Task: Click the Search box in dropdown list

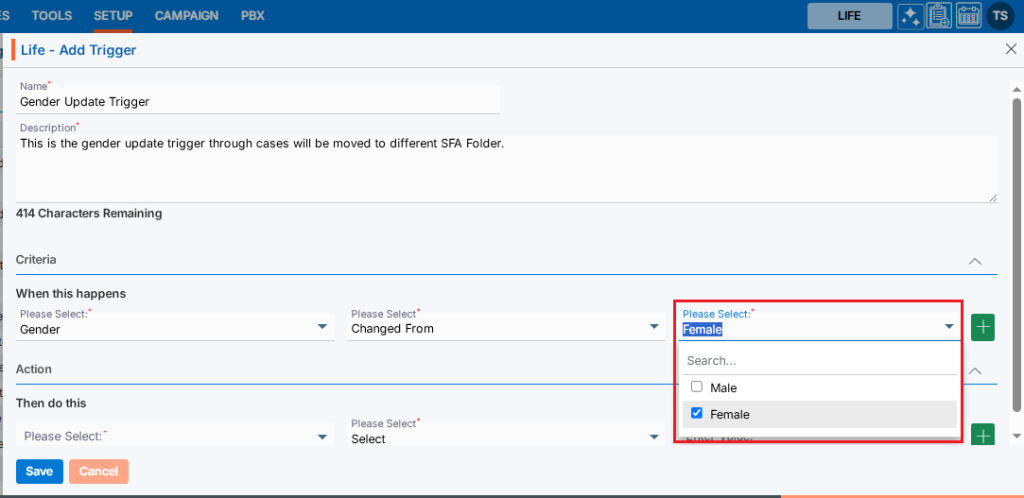Action: [818, 360]
